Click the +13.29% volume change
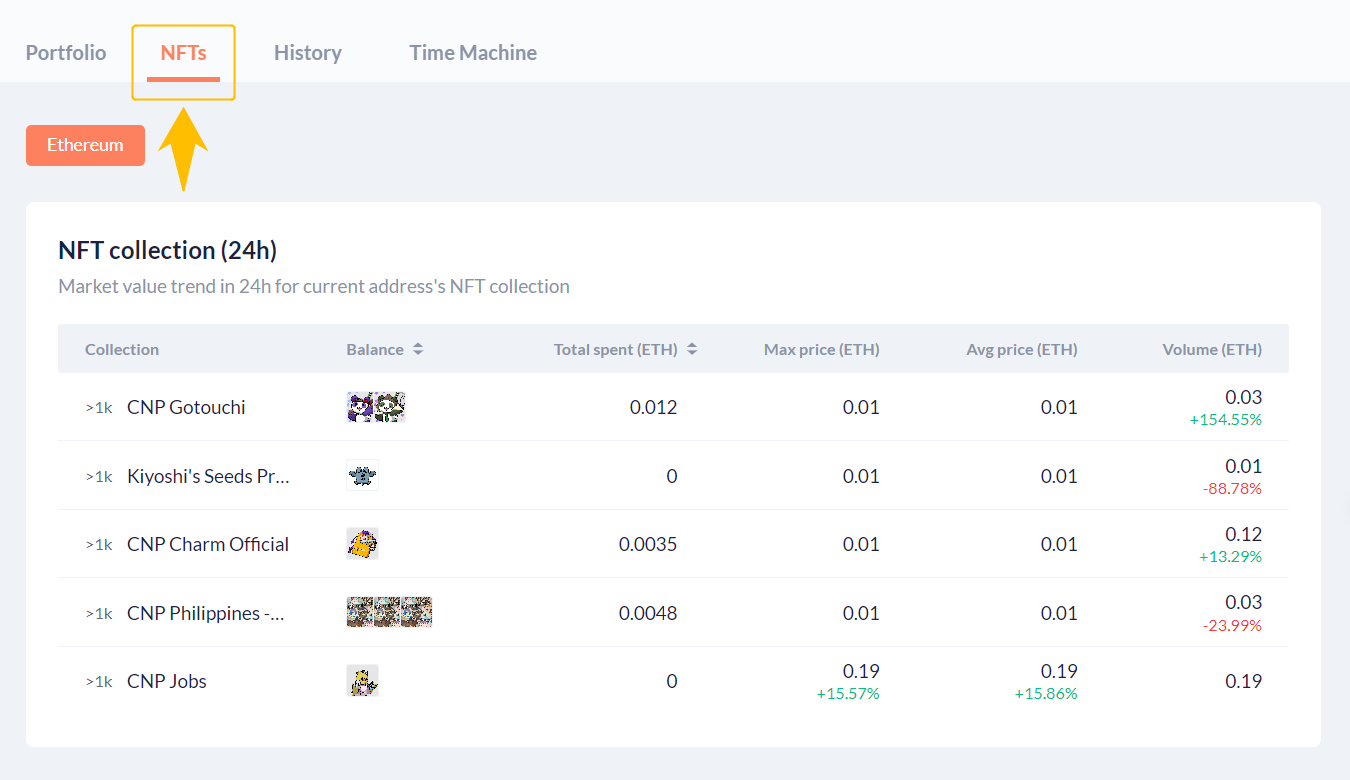The image size is (1350, 780). (x=1231, y=557)
